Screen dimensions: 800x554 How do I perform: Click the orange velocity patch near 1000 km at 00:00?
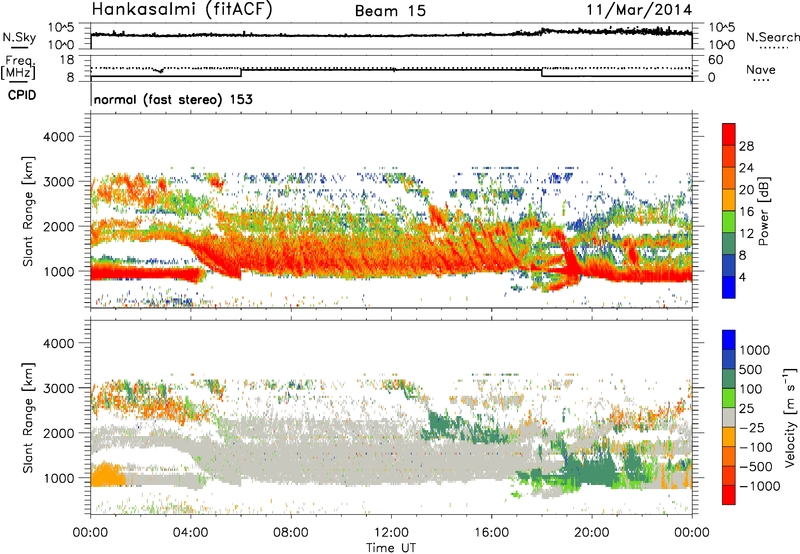(107, 475)
